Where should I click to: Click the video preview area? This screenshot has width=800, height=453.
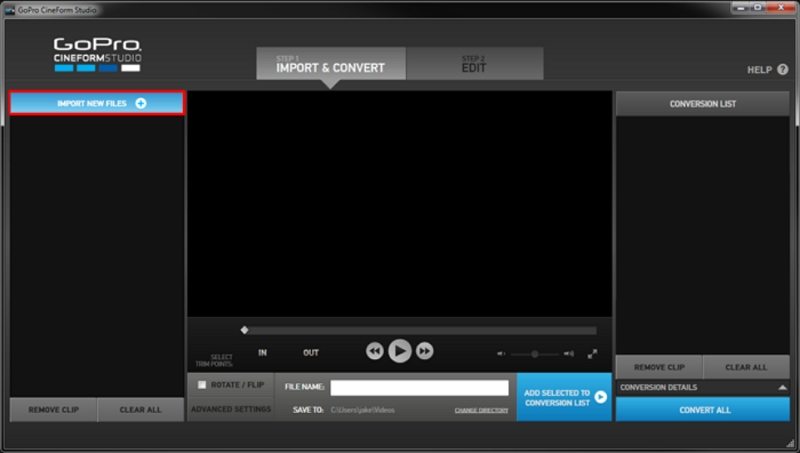(x=399, y=204)
